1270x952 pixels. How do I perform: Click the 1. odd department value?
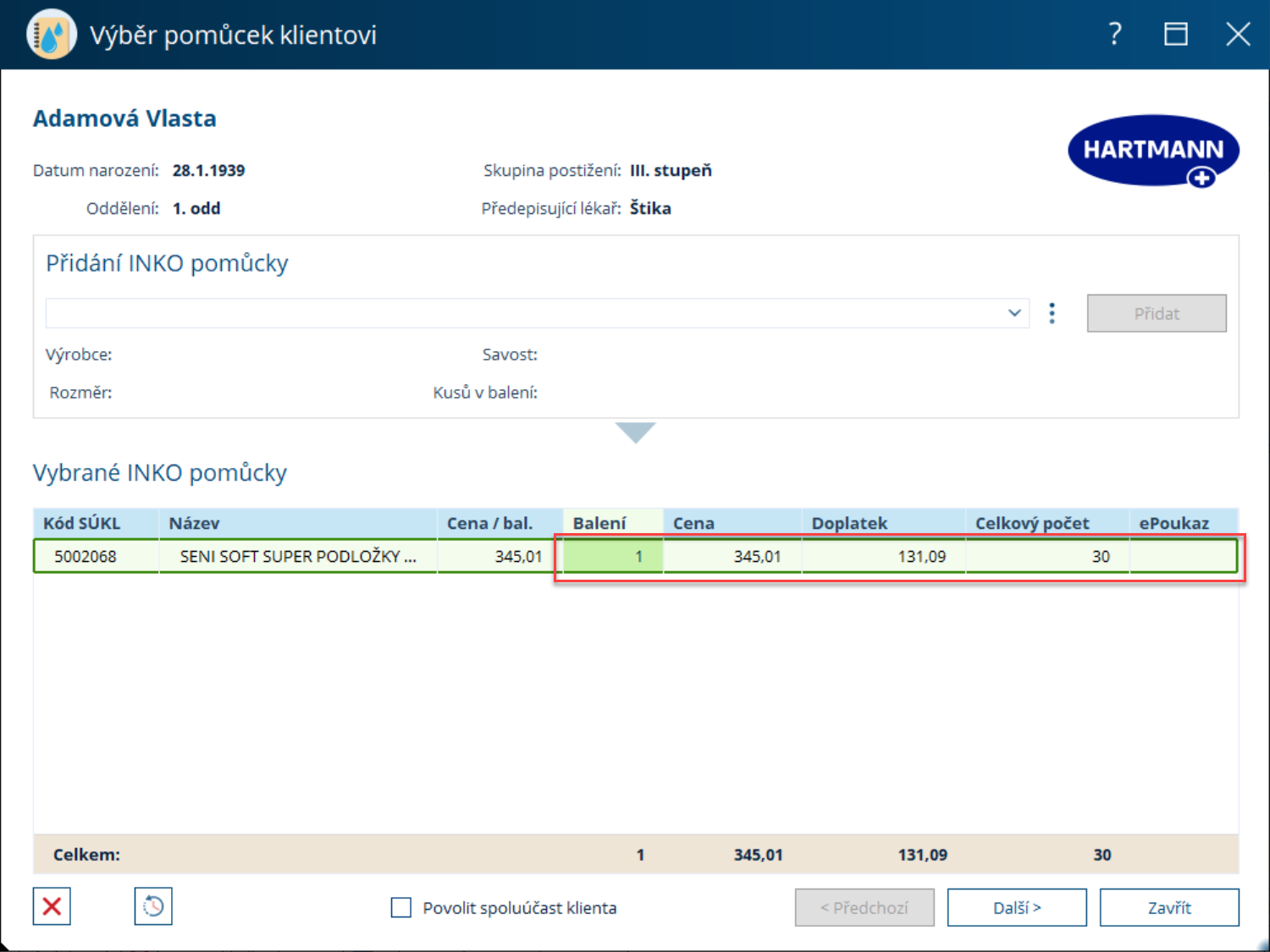tap(196, 208)
